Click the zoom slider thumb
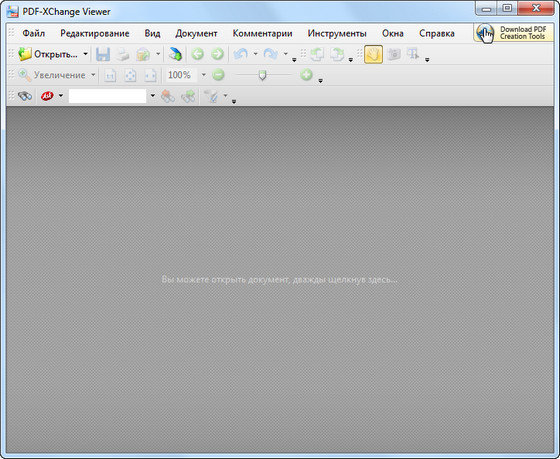 coord(262,75)
